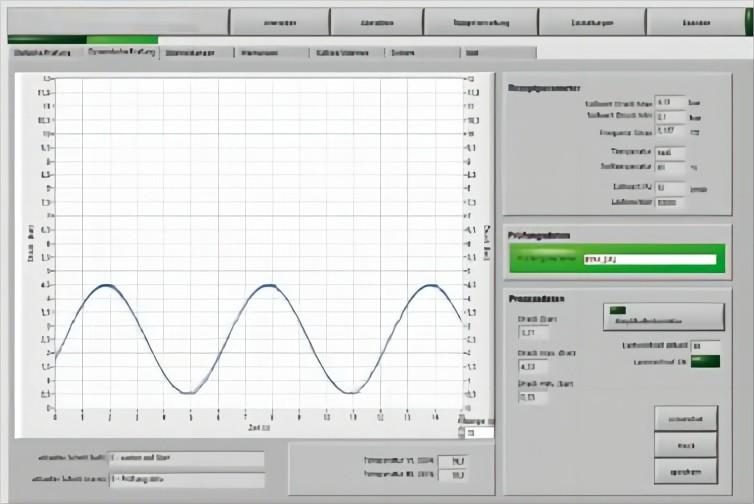This screenshot has width=754, height=504.
Task: Click the top button of the three-stack
Action: pos(686,419)
